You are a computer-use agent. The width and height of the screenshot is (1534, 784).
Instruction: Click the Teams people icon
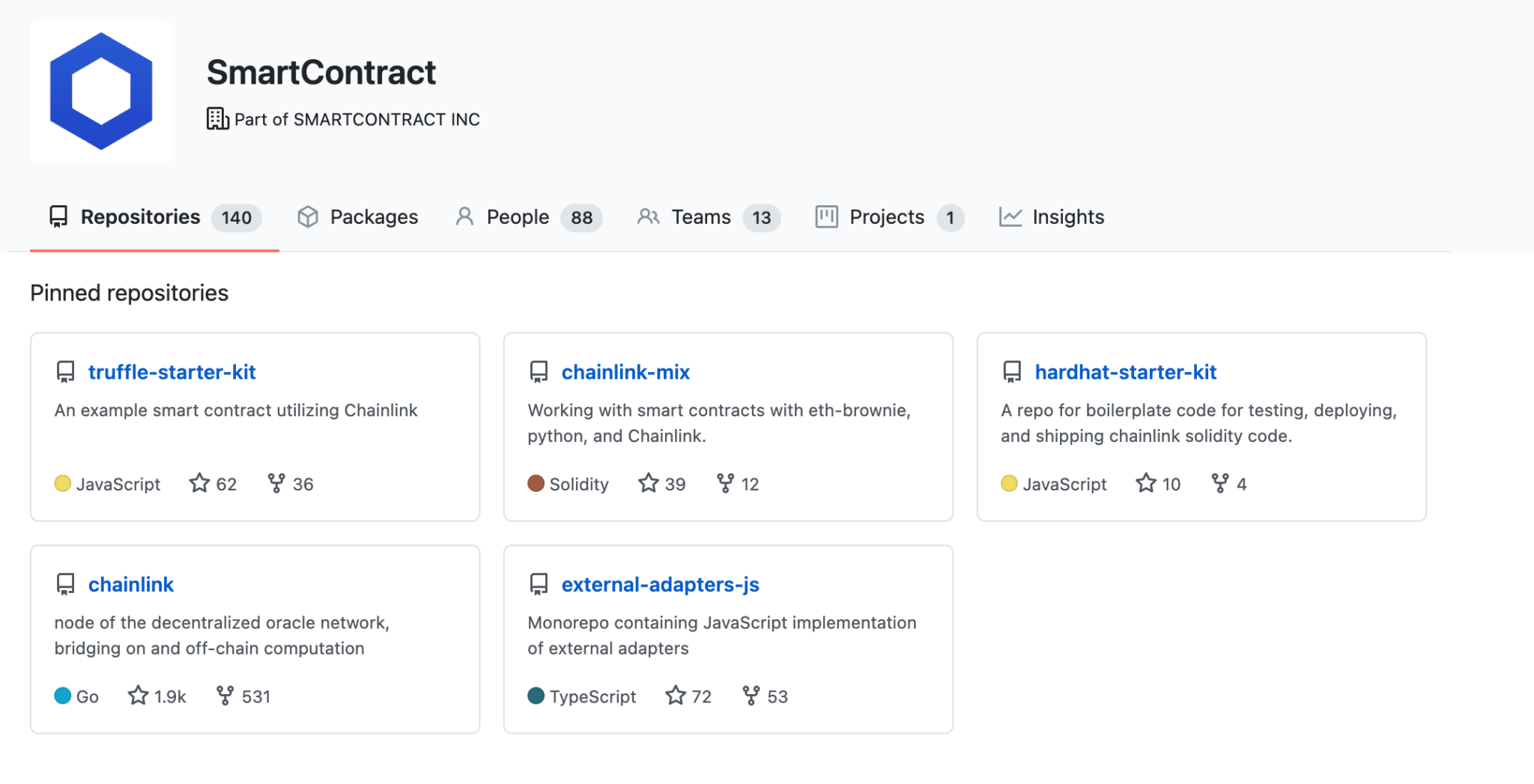click(x=649, y=217)
